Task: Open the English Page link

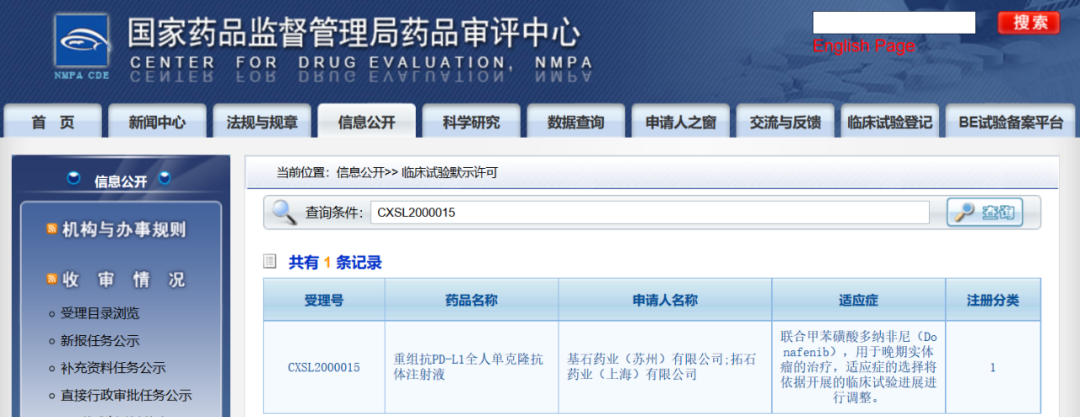Action: point(864,46)
